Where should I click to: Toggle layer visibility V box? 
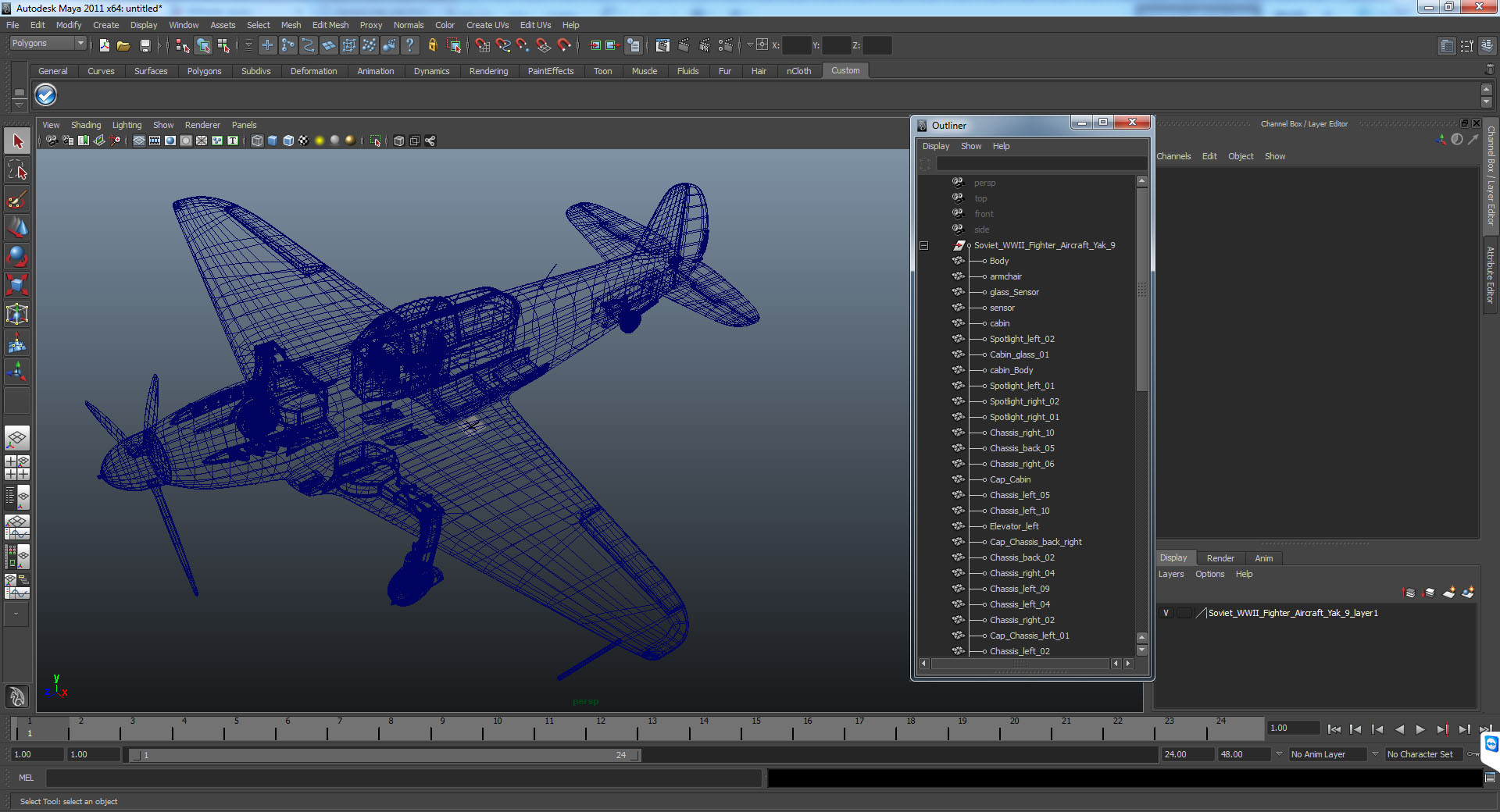point(1166,613)
